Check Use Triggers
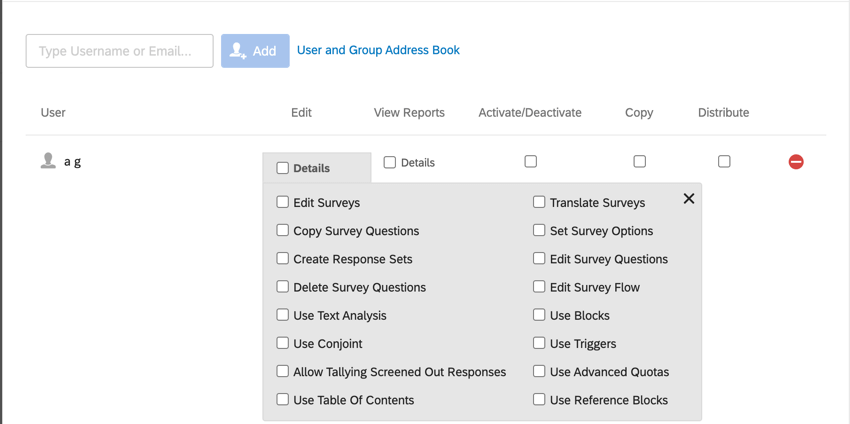 click(539, 343)
